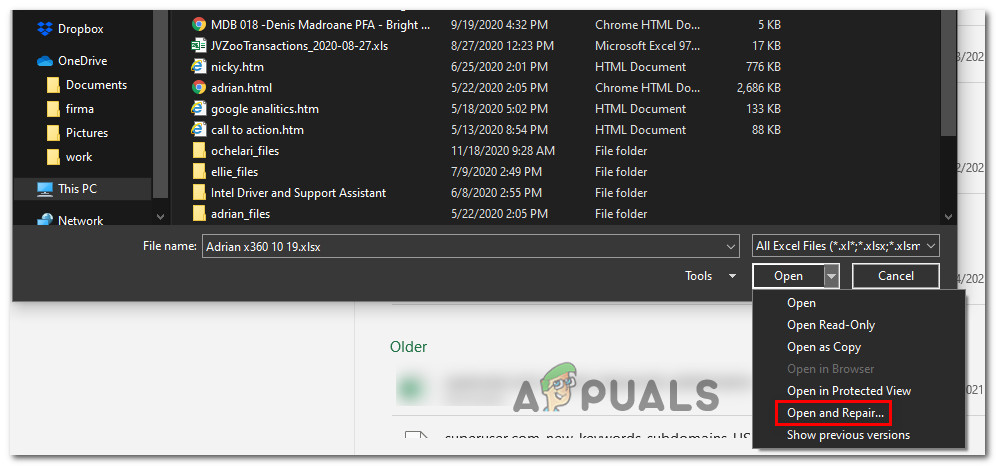Select the adrian.html file name

241,88
